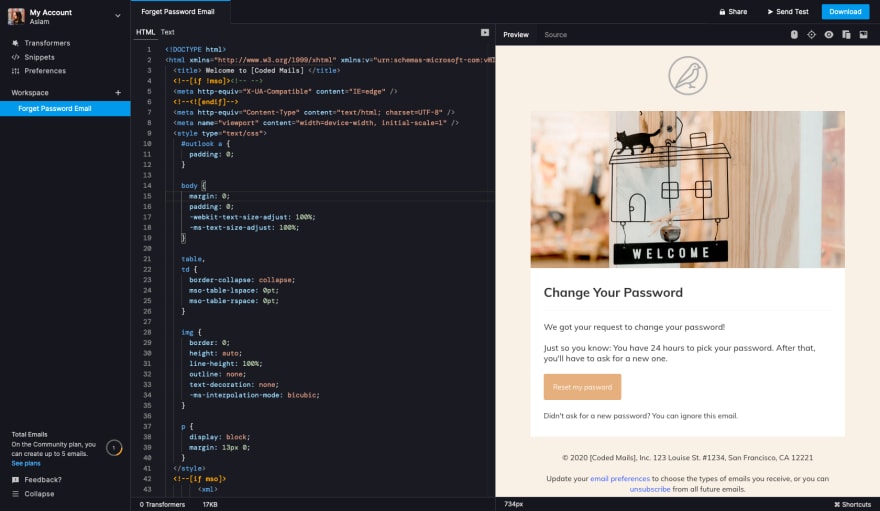Select the Text editor tab
This screenshot has width=880, height=511.
[167, 33]
